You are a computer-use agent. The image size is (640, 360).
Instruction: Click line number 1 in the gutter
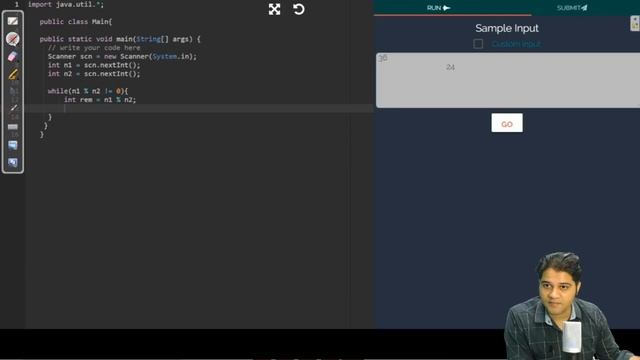[x=16, y=4]
